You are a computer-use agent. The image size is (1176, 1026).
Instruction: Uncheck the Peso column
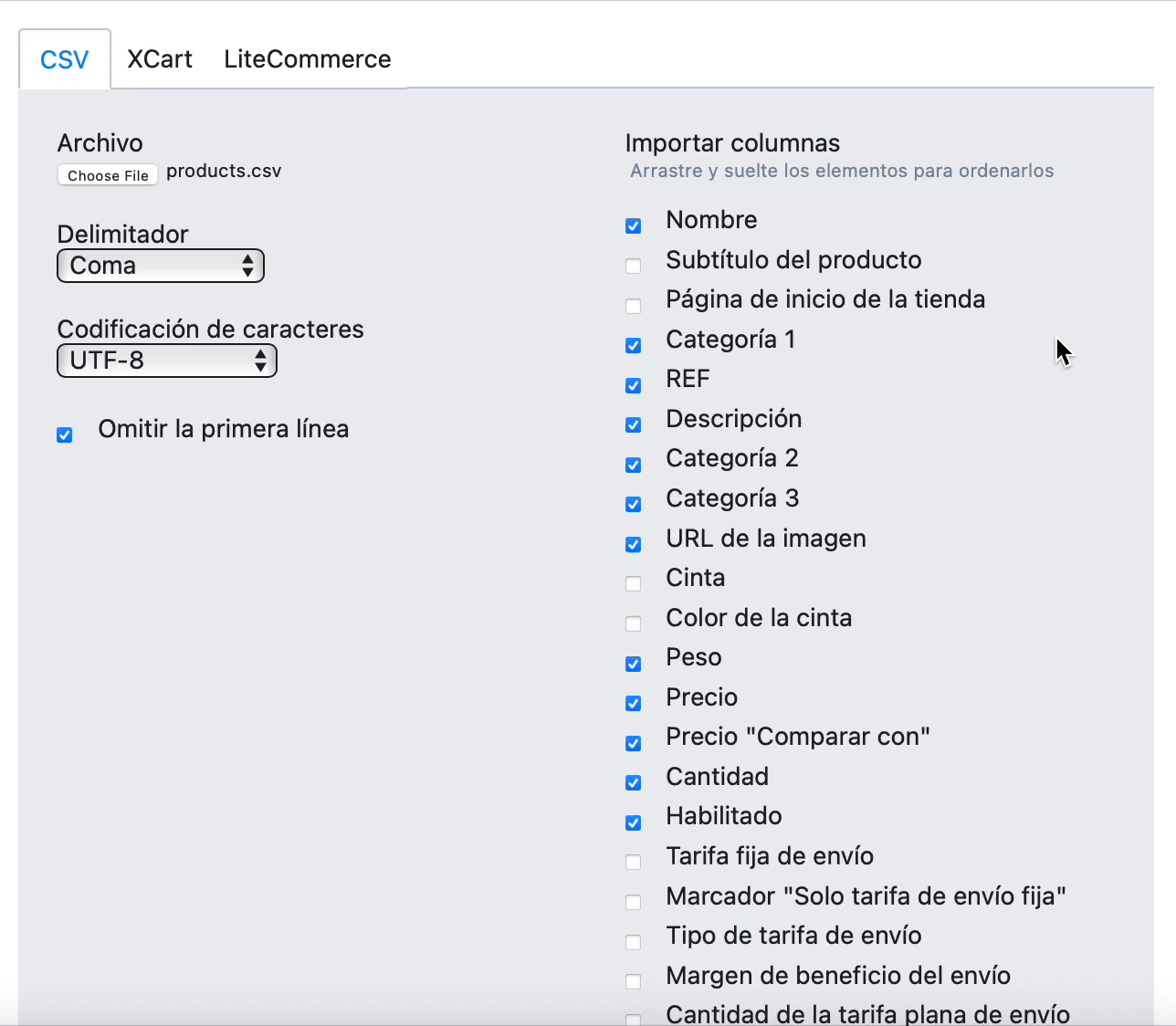point(633,664)
